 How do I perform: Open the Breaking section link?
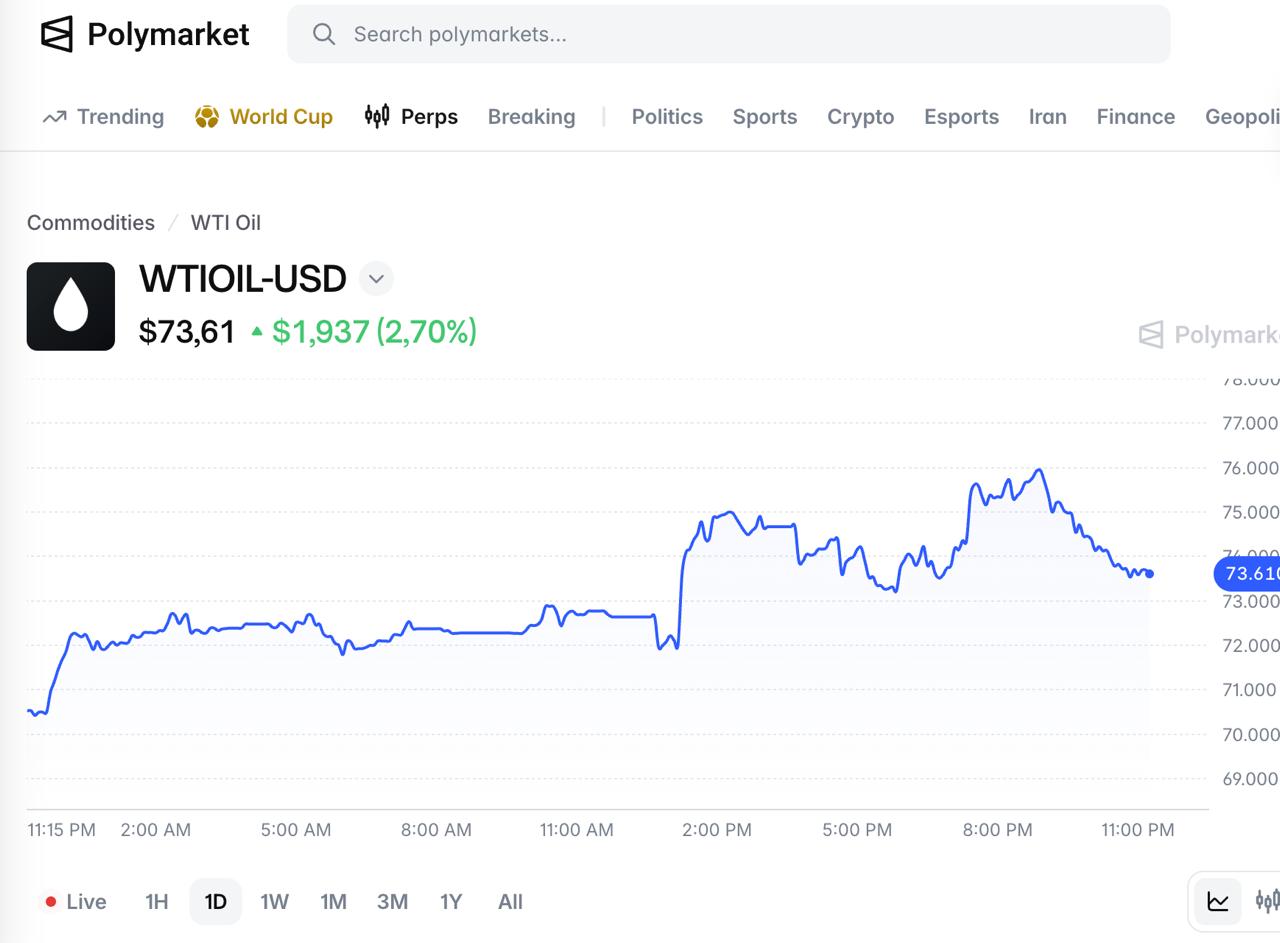(x=531, y=117)
